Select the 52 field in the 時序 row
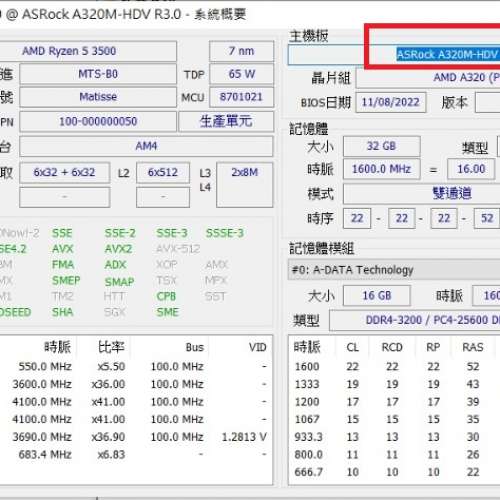The width and height of the screenshot is (500, 500). pyautogui.click(x=487, y=218)
